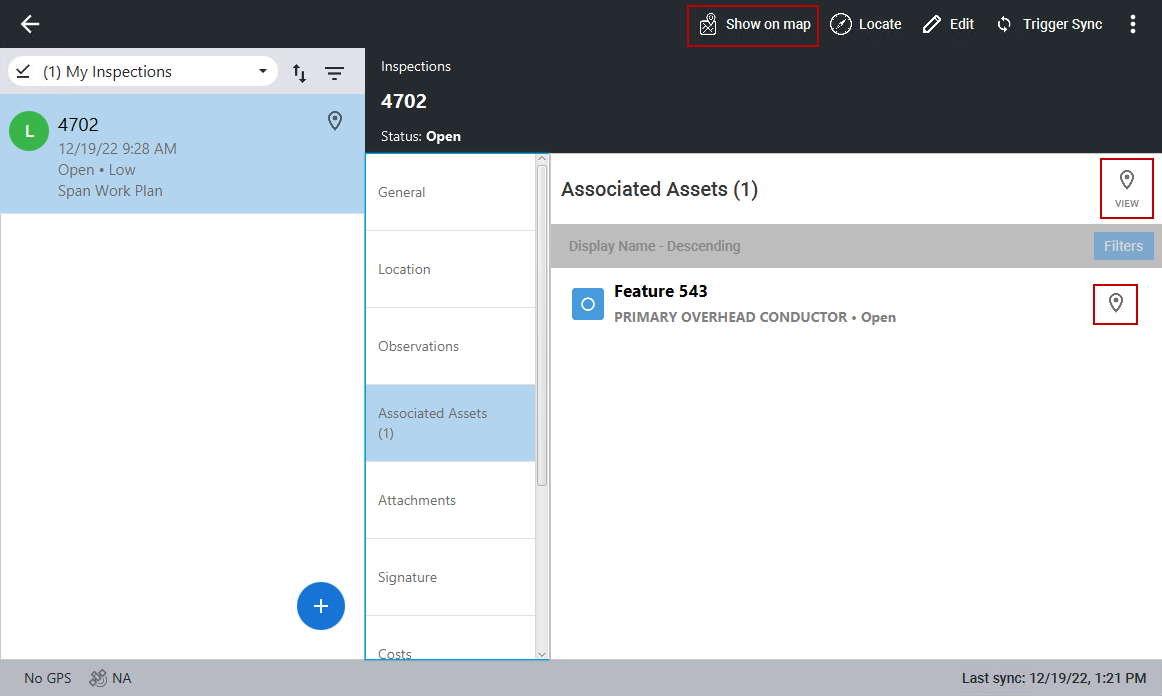Click the Locate compass icon
Screen dimensions: 1162x696
tap(841, 24)
